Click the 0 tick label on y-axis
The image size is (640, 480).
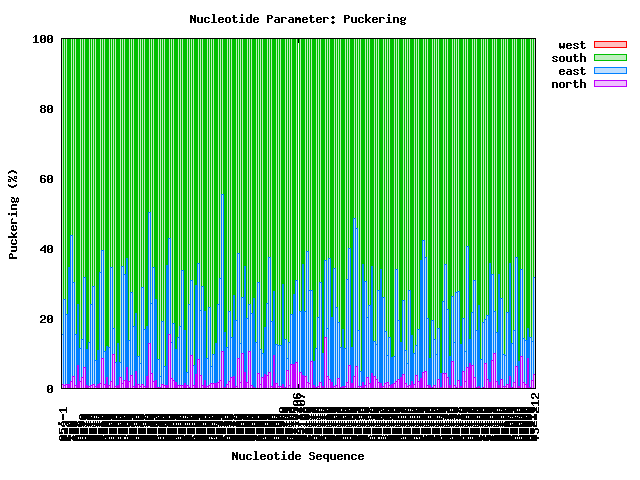pos(50,389)
